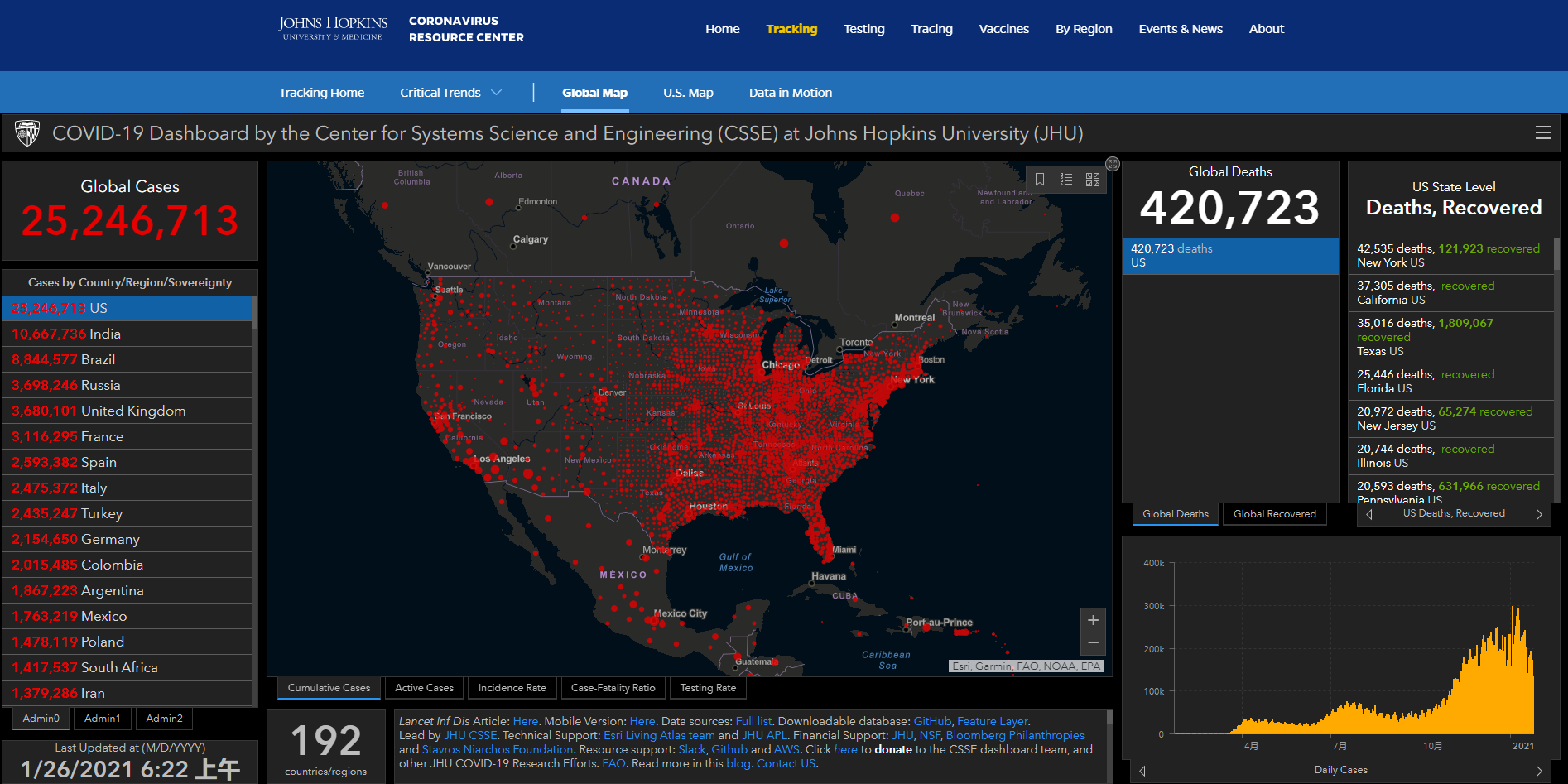Open the Events & News nav item
Image resolution: width=1568 pixels, height=784 pixels.
[x=1181, y=29]
